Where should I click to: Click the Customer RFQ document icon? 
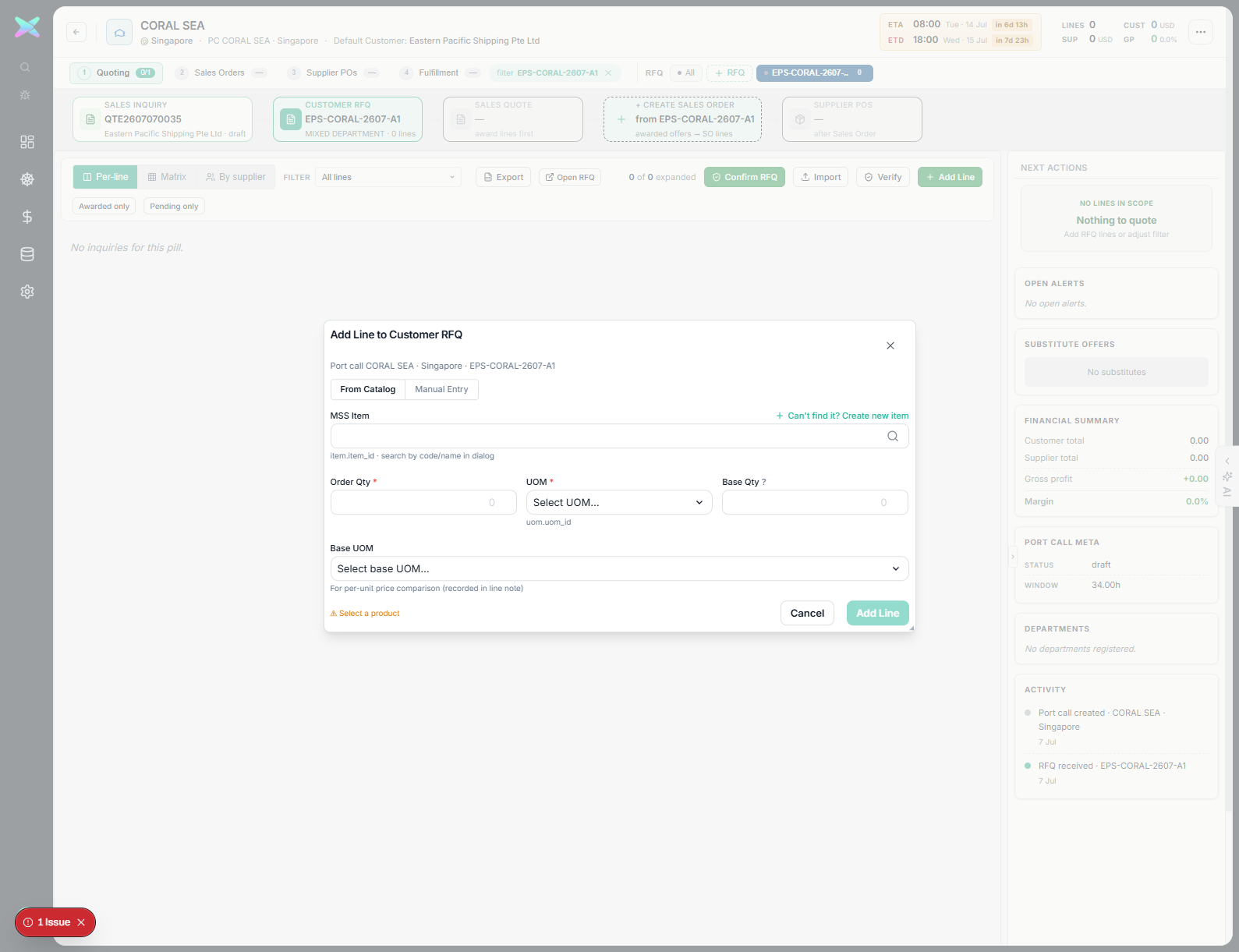291,119
